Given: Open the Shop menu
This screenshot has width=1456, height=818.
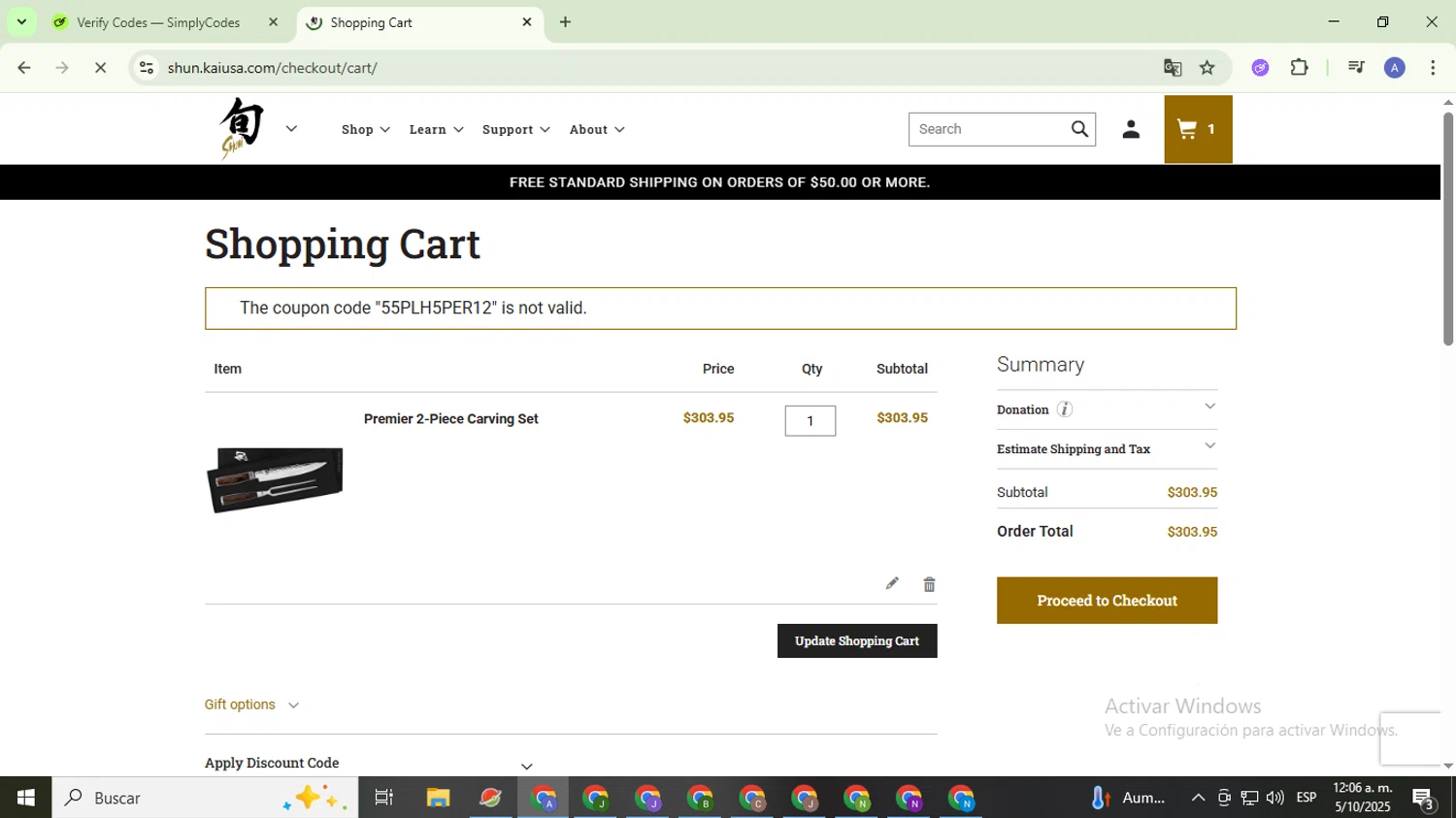Looking at the screenshot, I should (x=365, y=129).
